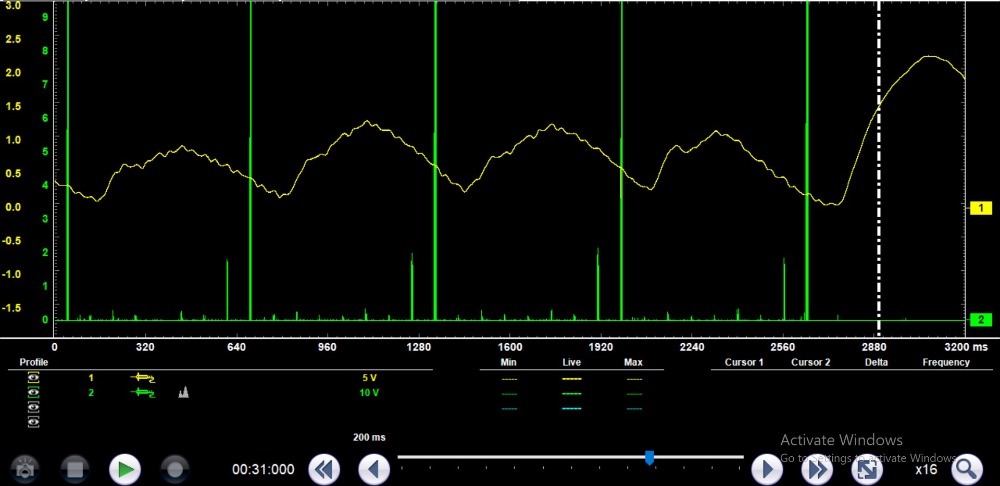
Task: Click the fast rewind double-arrow button
Action: click(323, 468)
